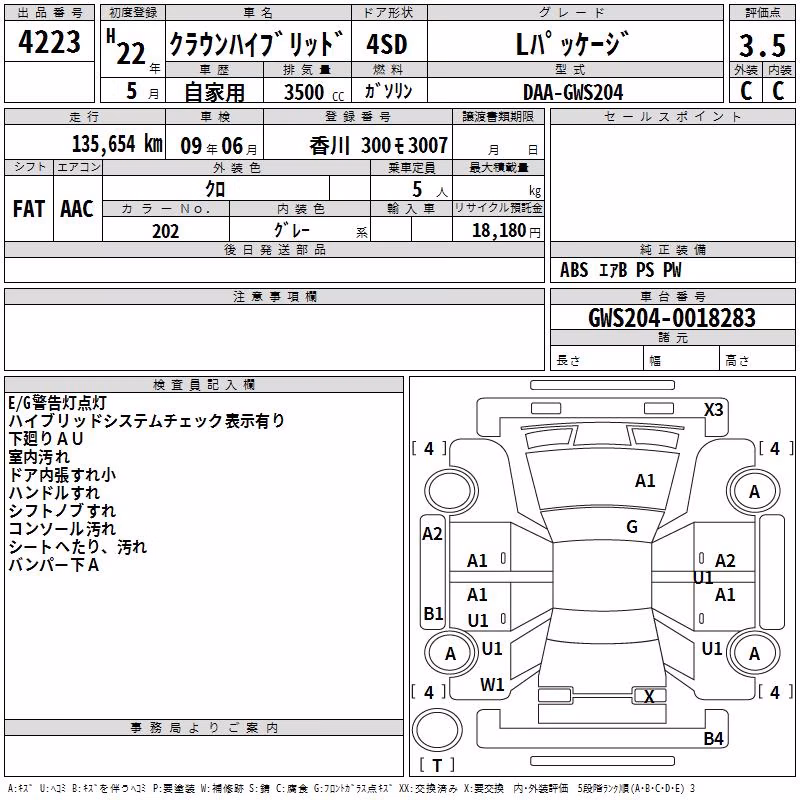Select the chassis number GWS204-0018283
Screen dimensions: 800x800
pos(672,317)
